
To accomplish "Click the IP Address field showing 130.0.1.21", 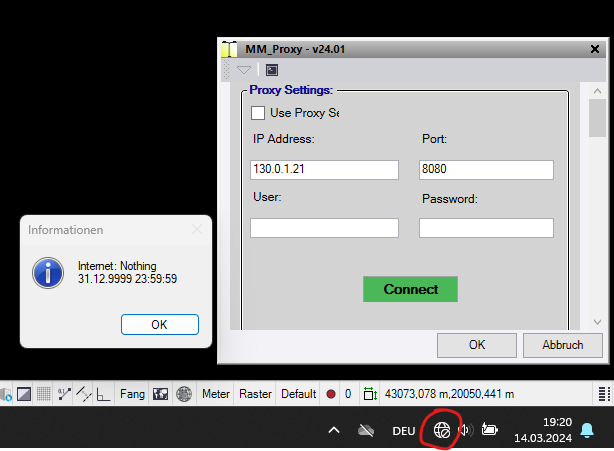I will click(324, 170).
